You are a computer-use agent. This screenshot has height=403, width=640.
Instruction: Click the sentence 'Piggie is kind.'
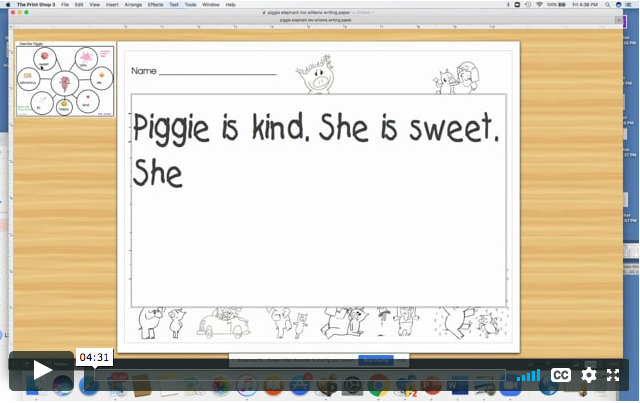(x=222, y=128)
